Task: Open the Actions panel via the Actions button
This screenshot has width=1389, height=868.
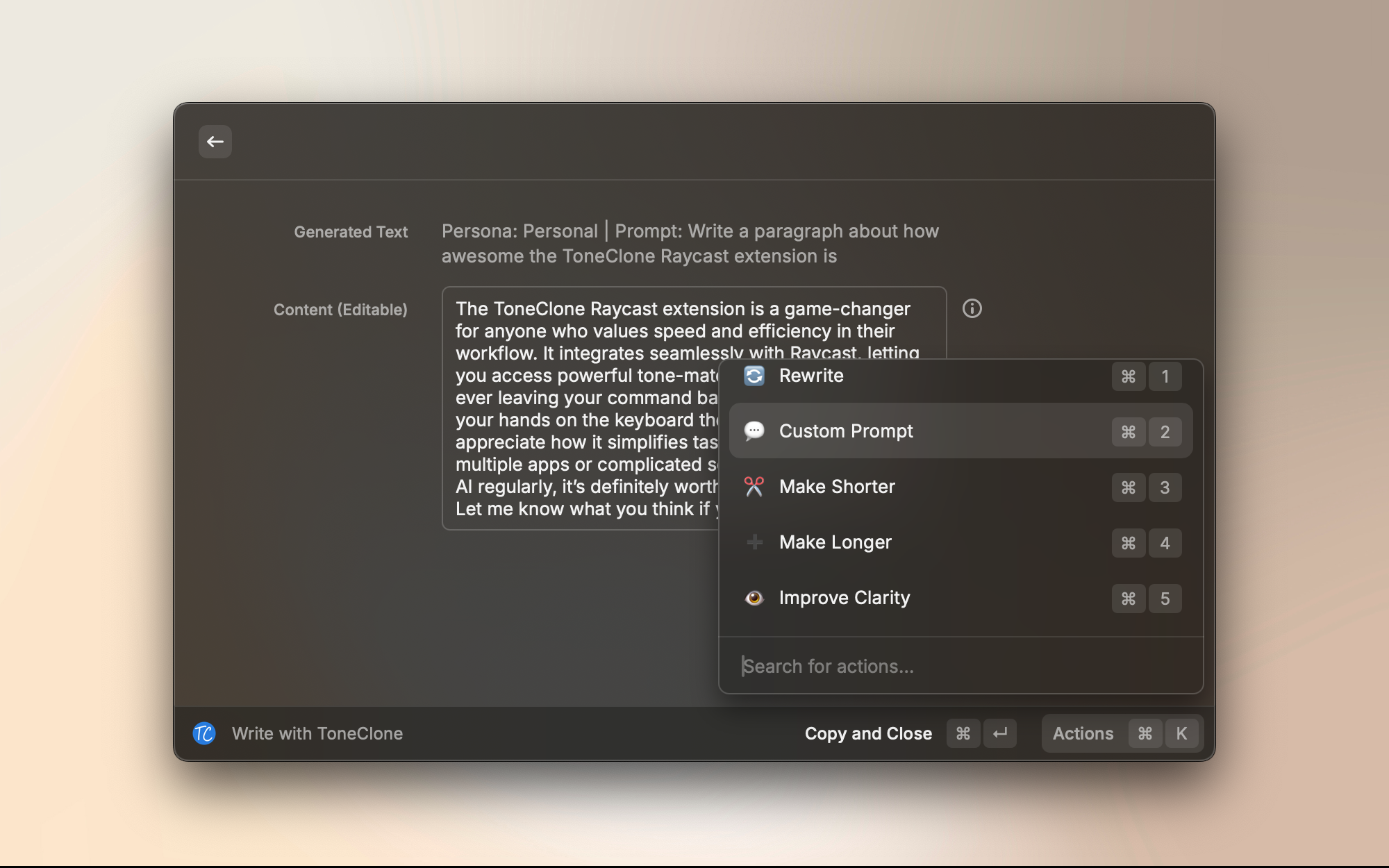Action: pos(1083,733)
